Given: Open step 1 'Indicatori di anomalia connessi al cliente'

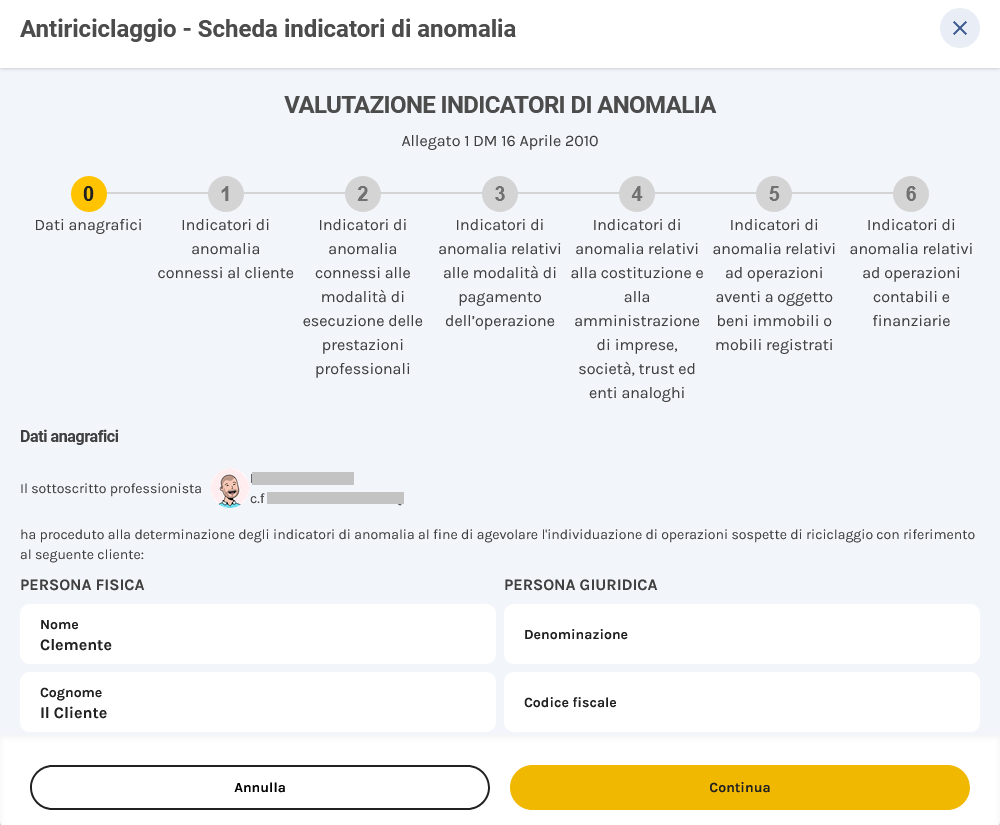Looking at the screenshot, I should (225, 195).
